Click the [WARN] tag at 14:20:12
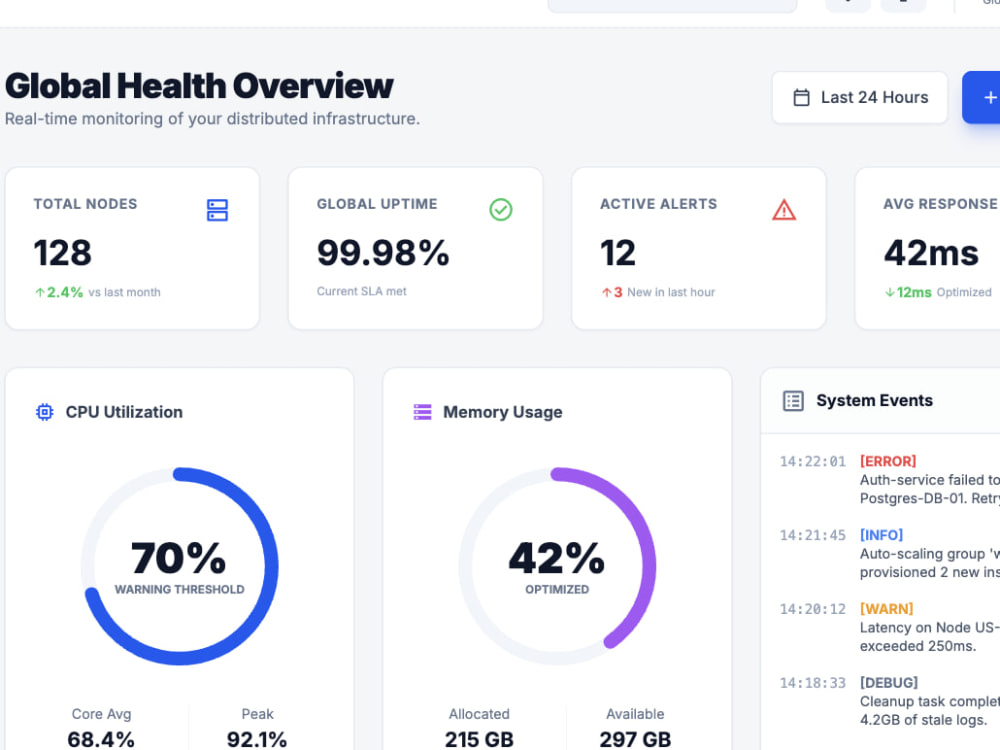 [886, 609]
